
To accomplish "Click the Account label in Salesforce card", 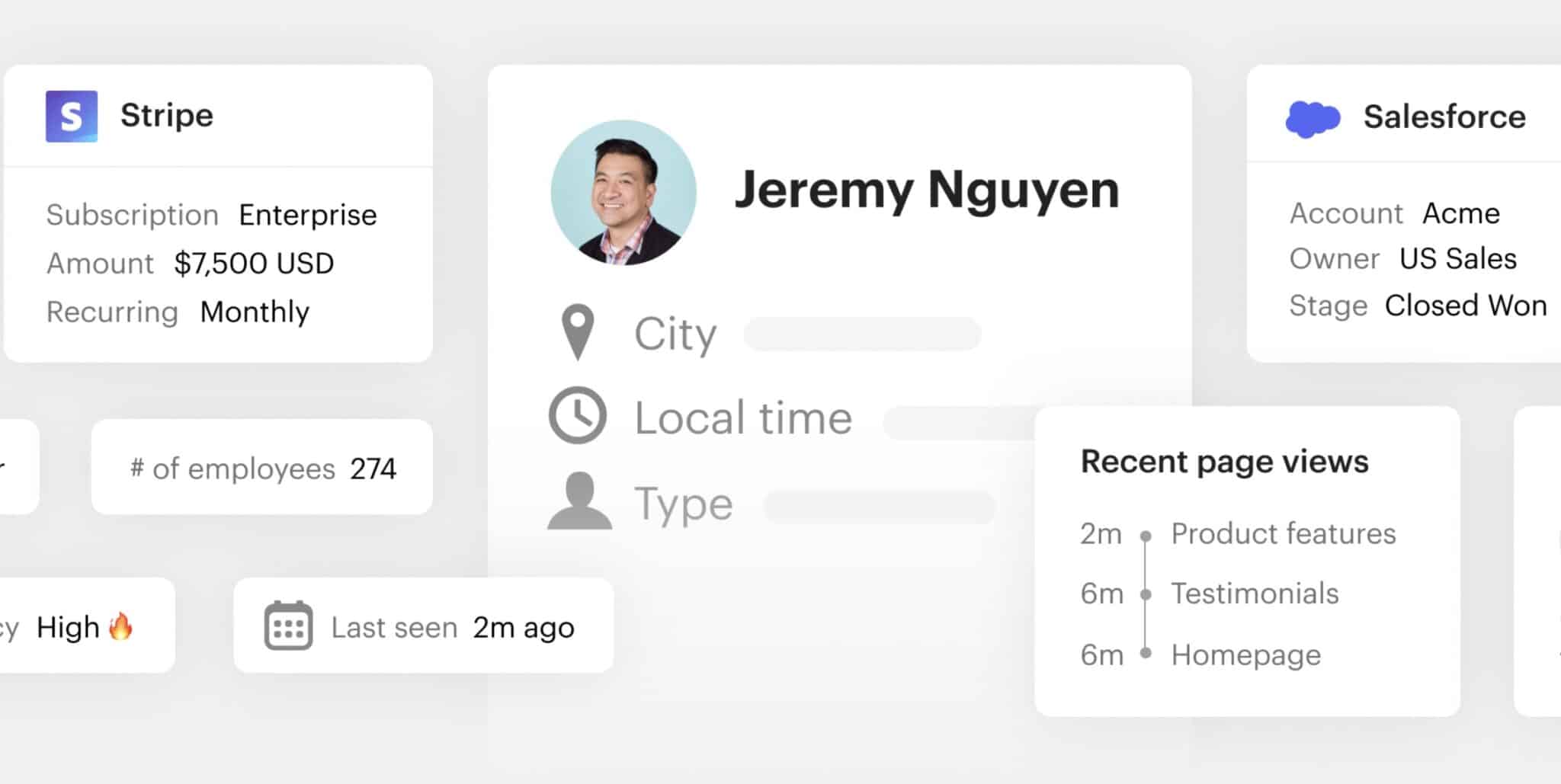I will [x=1346, y=213].
